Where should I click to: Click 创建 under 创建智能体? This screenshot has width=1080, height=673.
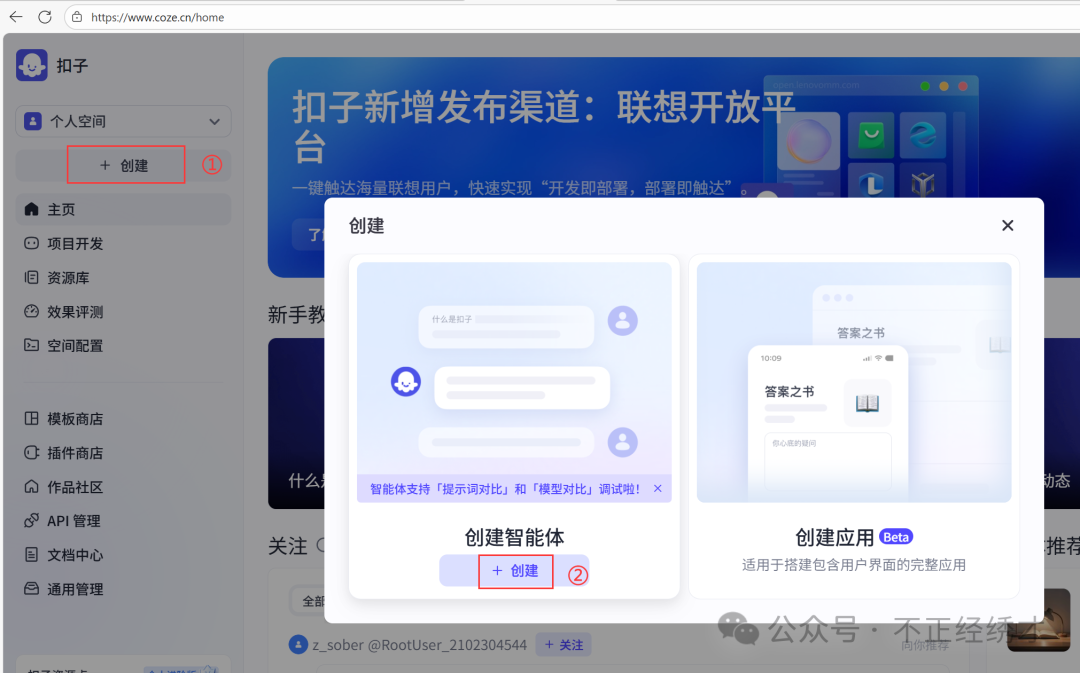(x=515, y=572)
